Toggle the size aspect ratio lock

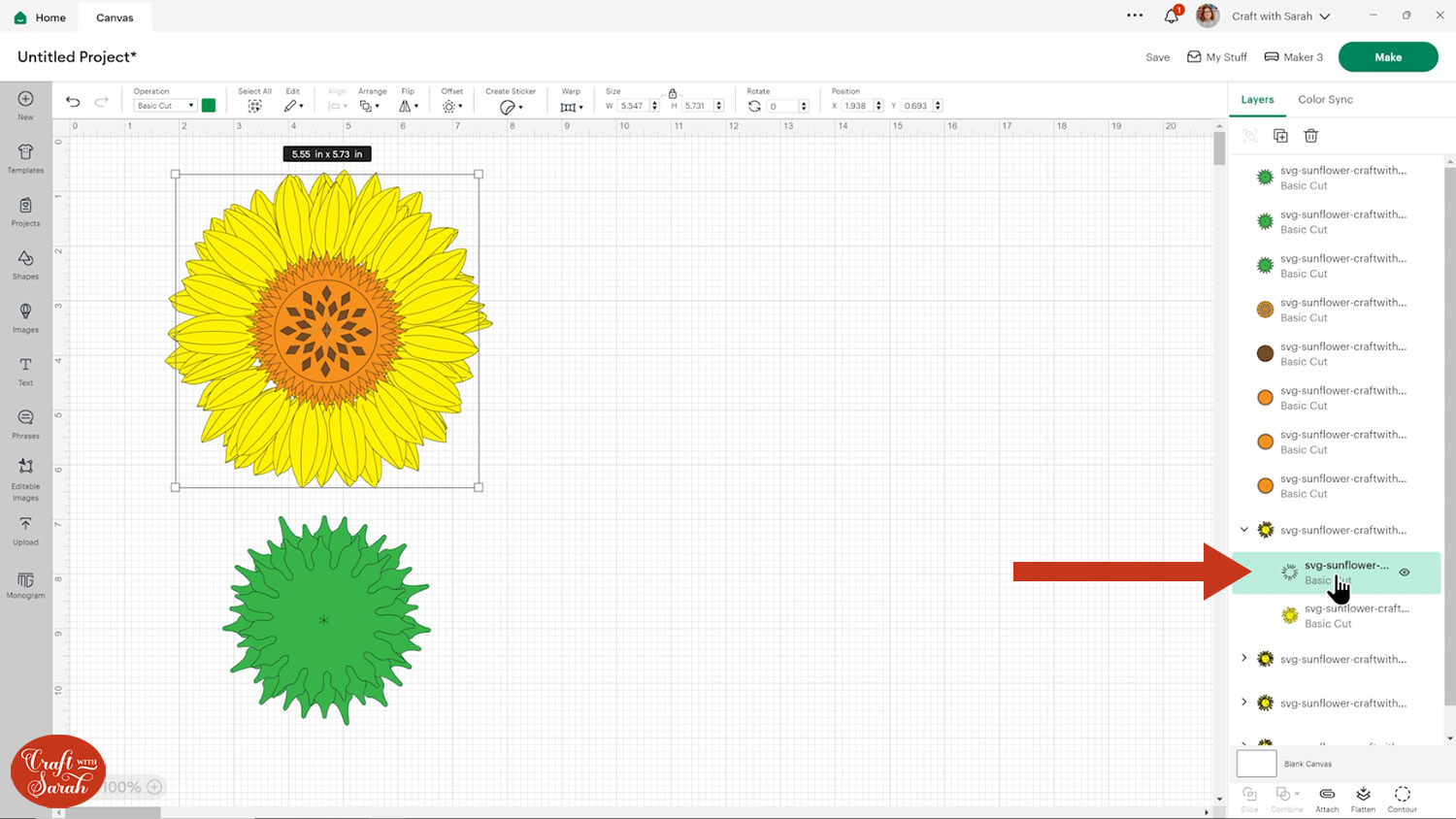click(672, 93)
